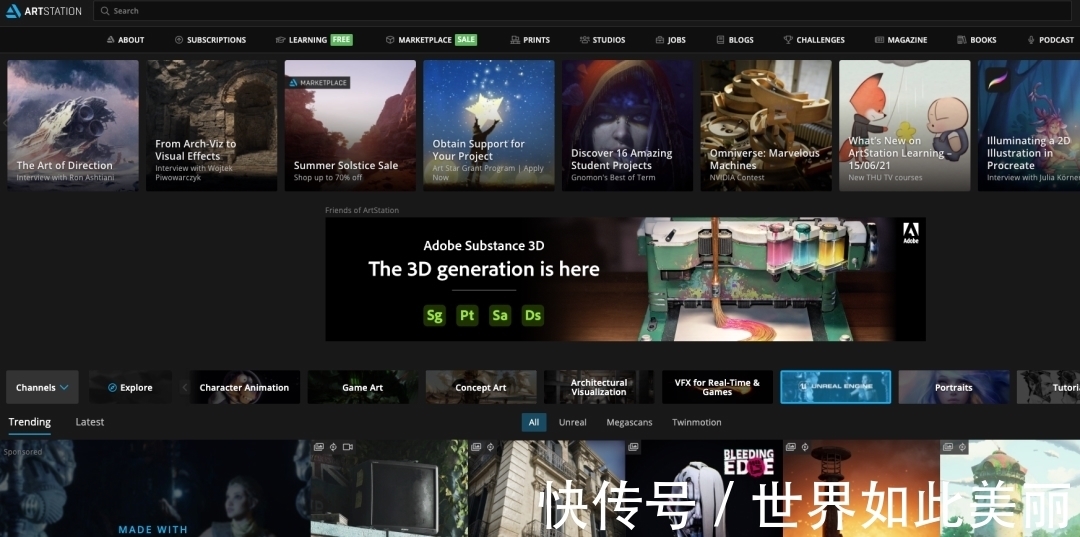This screenshot has width=1080, height=537.
Task: Click the ArtStation logo
Action: click(43, 11)
